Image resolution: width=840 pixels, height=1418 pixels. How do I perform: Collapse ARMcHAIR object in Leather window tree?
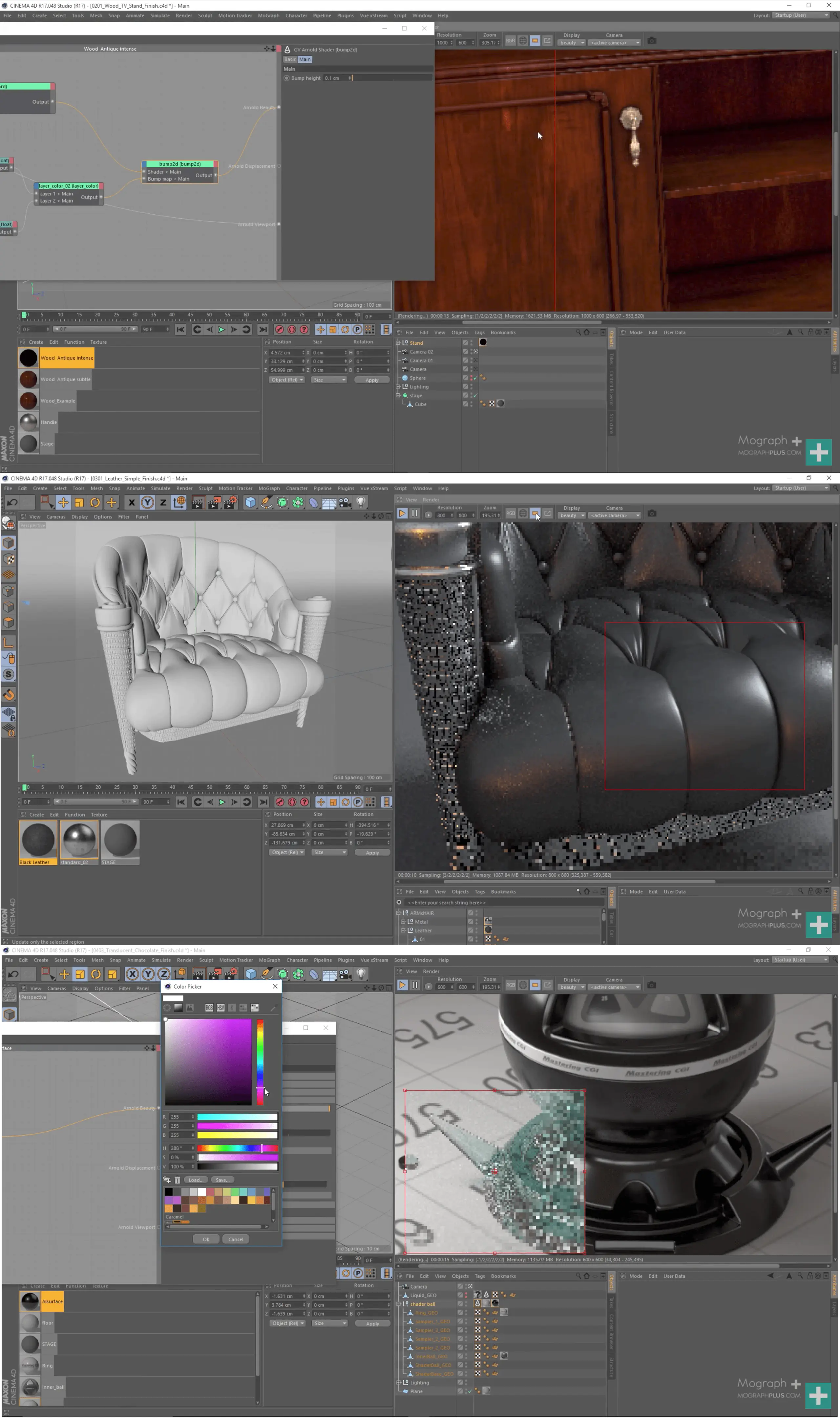point(398,913)
